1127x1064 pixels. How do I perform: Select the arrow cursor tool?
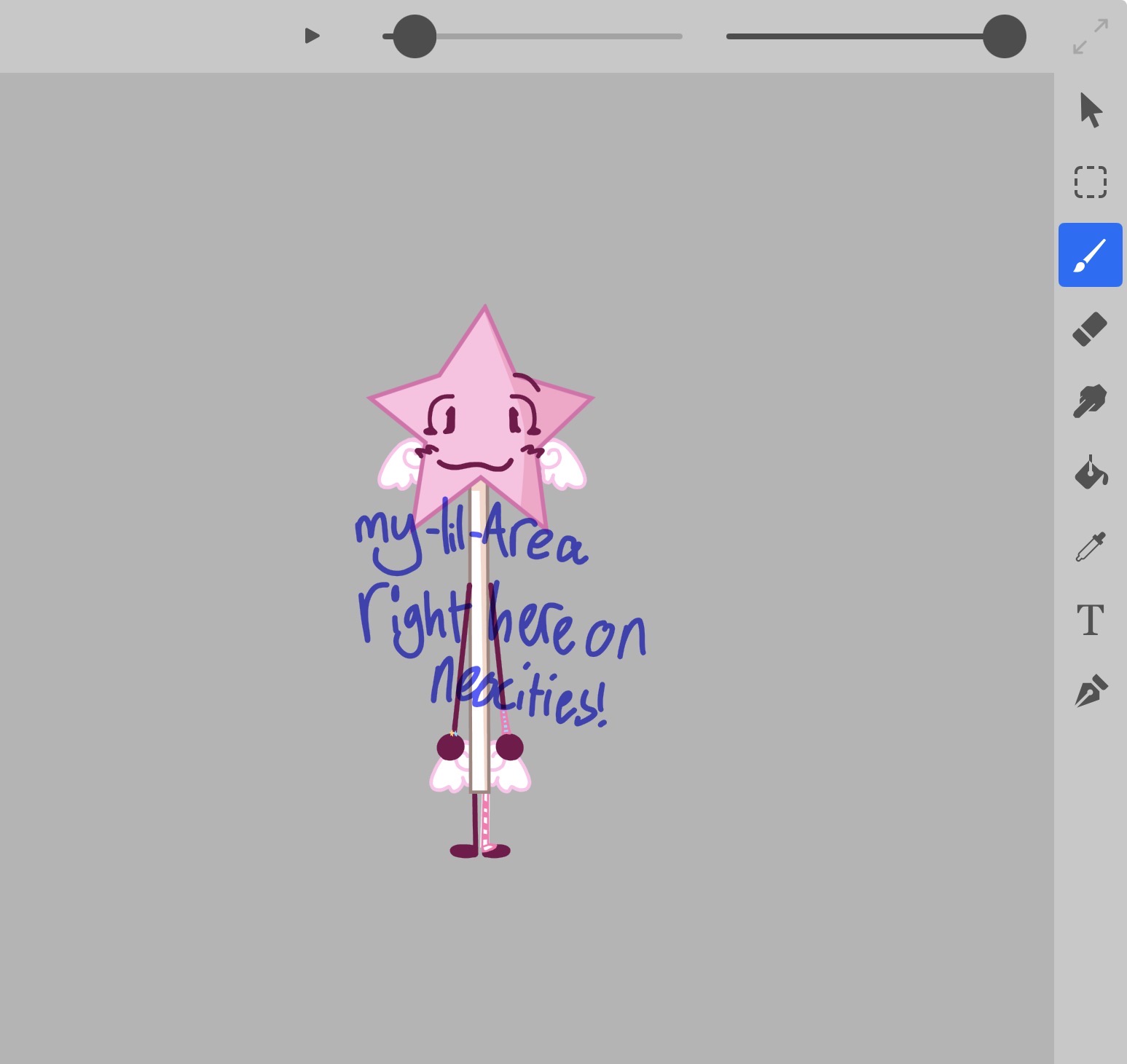coord(1090,110)
